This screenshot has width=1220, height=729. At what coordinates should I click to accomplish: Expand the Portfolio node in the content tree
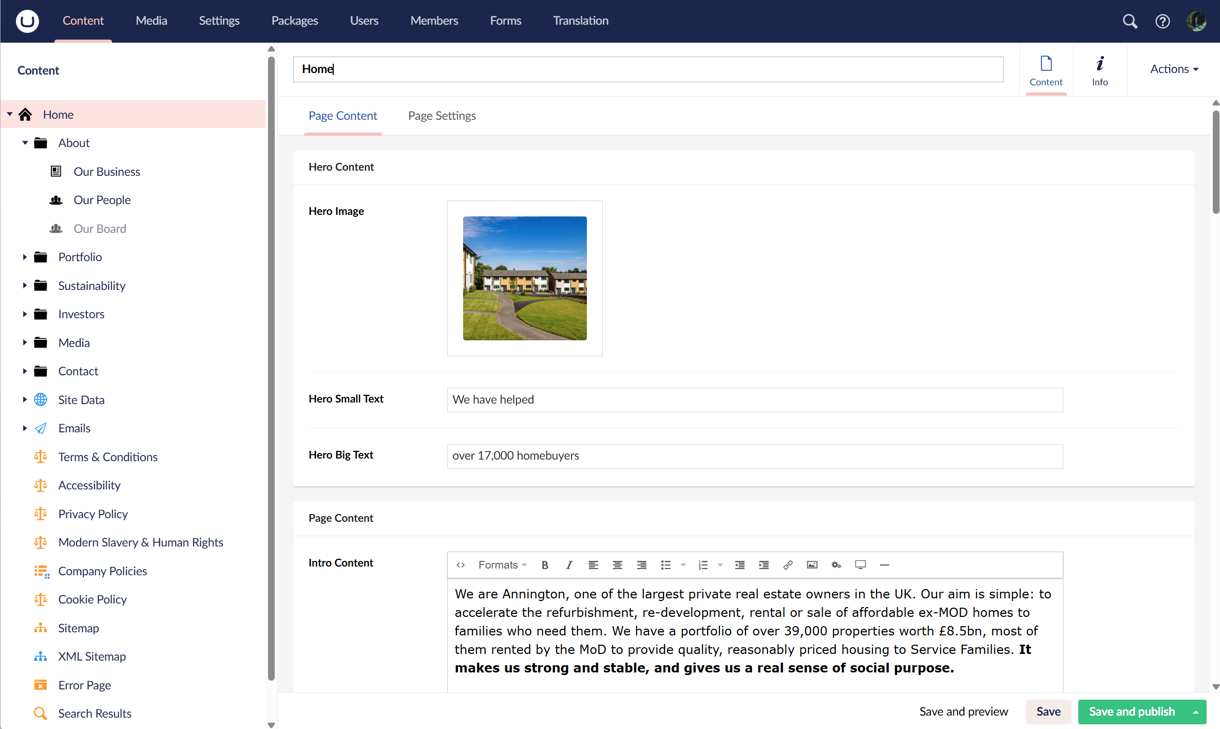(x=25, y=257)
